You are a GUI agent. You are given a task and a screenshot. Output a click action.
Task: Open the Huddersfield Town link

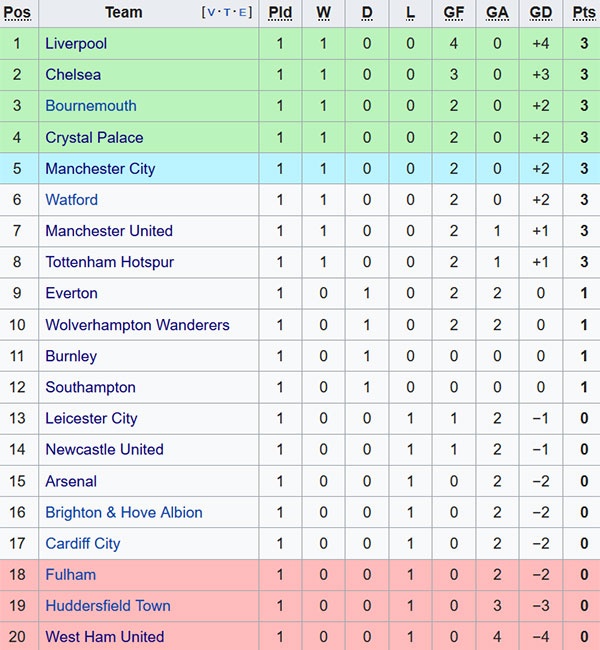pos(108,606)
